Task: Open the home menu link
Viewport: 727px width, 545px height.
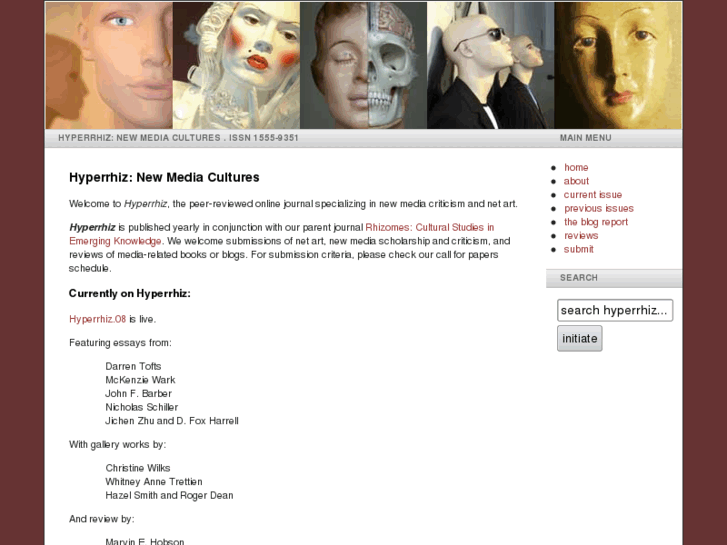Action: [576, 167]
